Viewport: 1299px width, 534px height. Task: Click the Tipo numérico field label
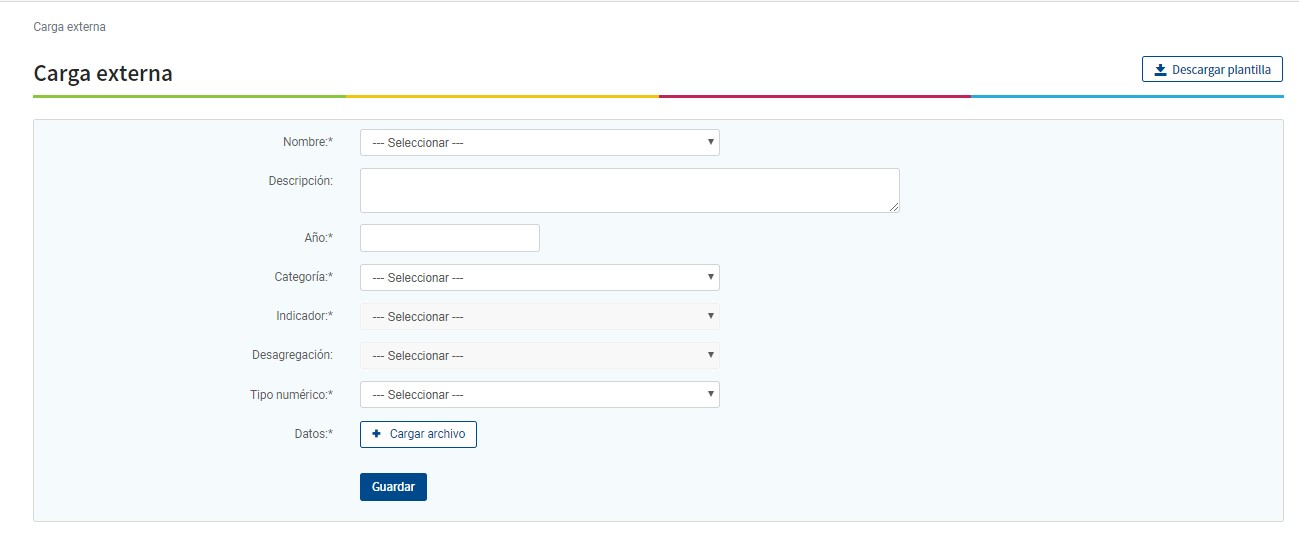[x=291, y=395]
